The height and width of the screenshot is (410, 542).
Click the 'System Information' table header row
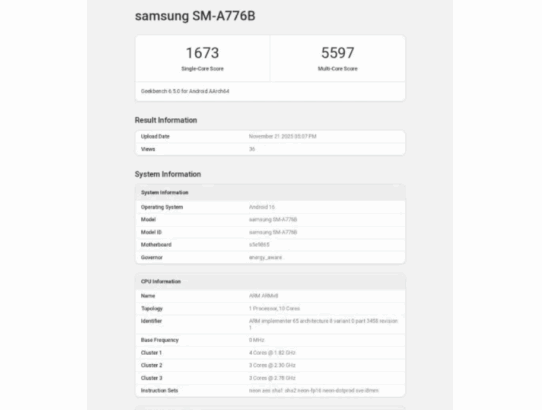pos(270,193)
